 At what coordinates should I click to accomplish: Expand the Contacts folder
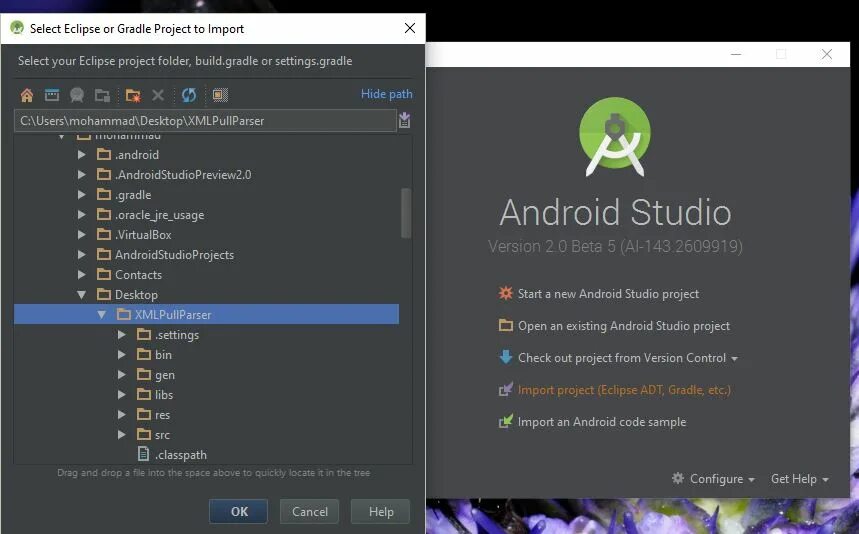82,274
